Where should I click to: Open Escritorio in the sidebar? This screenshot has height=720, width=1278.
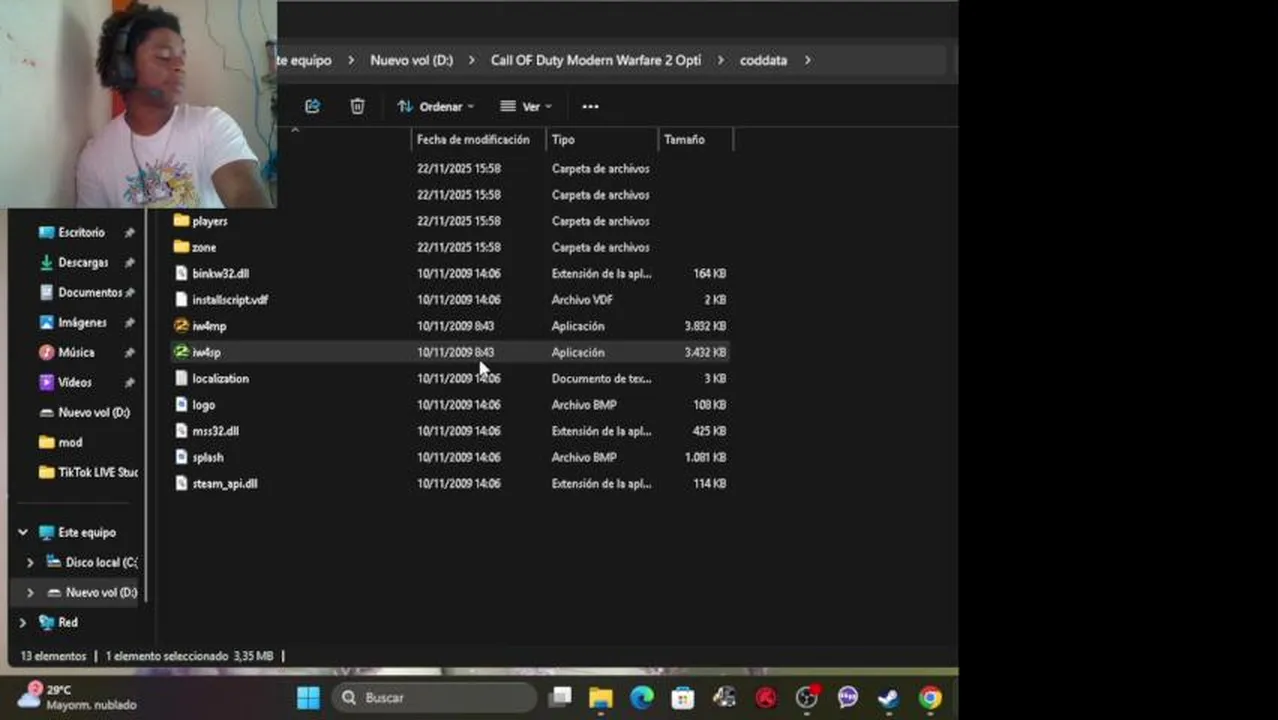80,232
